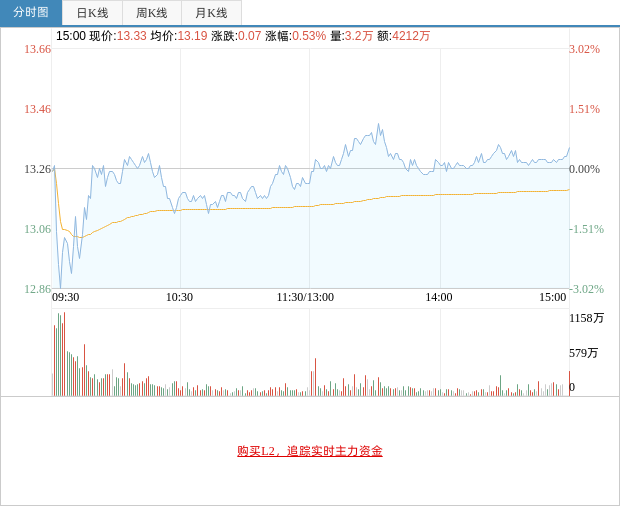Click the 现价 13.33 value in header
Image resolution: width=620 pixels, height=506 pixels.
point(131,36)
